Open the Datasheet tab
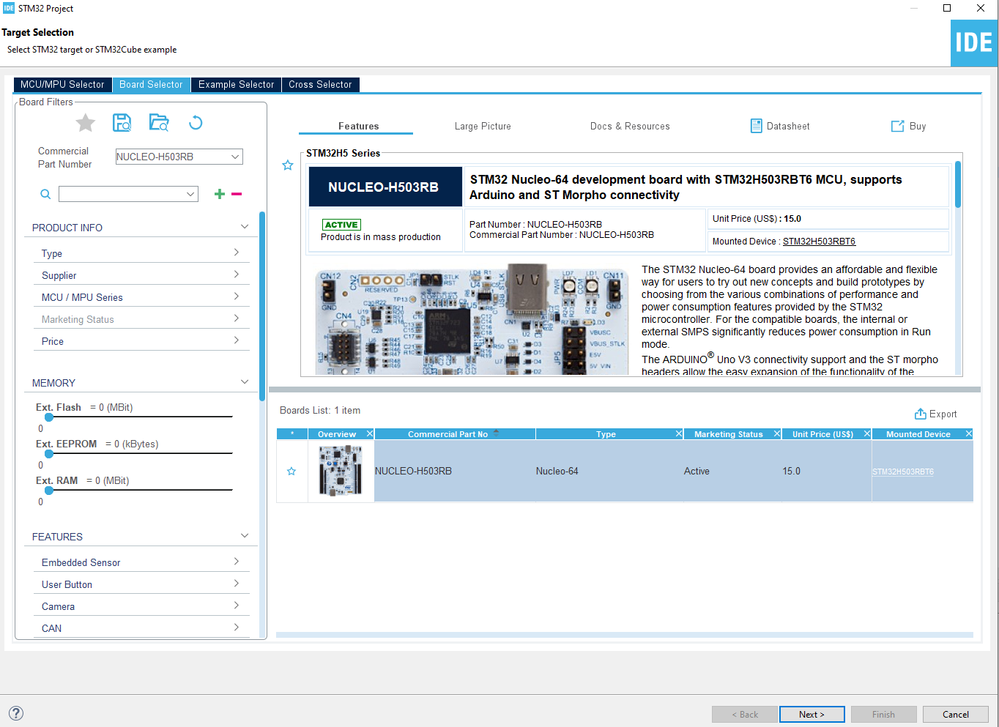Viewport: 999px width, 727px height. 780,126
